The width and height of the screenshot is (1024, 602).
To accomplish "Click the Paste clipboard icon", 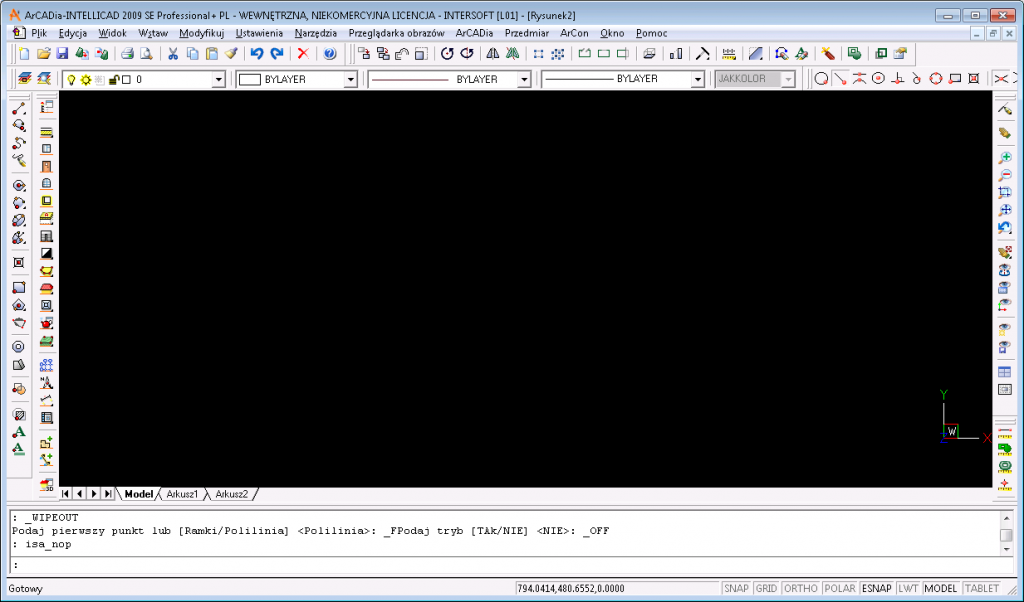I will pyautogui.click(x=211, y=53).
